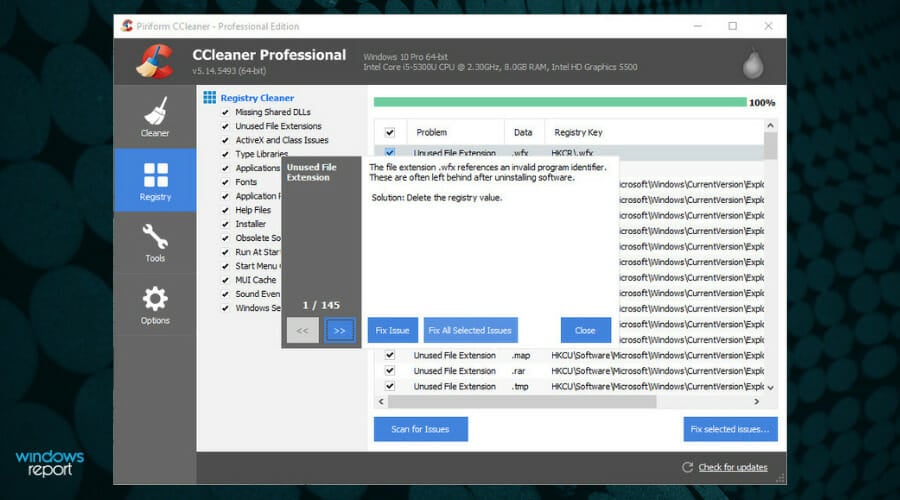
Task: Click the title bar CCleaner icon
Action: pos(127,26)
